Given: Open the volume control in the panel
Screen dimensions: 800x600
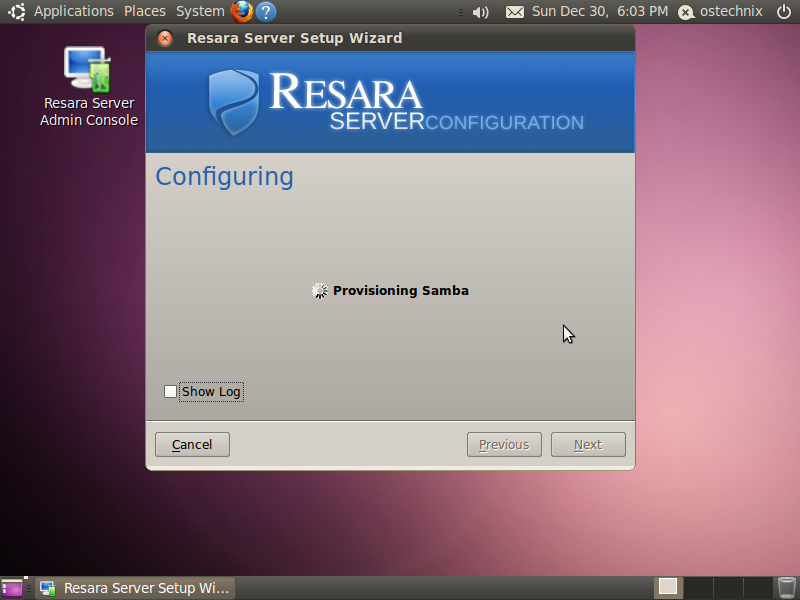Looking at the screenshot, I should pyautogui.click(x=480, y=12).
